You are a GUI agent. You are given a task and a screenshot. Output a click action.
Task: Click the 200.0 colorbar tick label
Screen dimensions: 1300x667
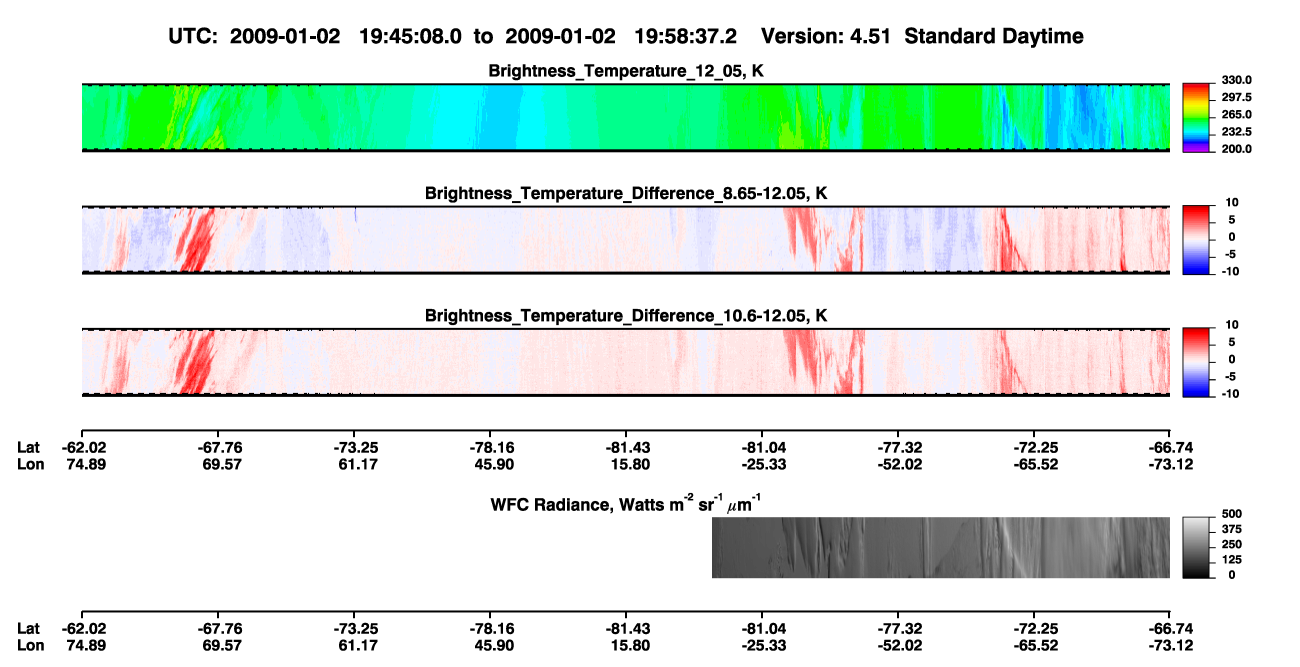(x=1236, y=149)
